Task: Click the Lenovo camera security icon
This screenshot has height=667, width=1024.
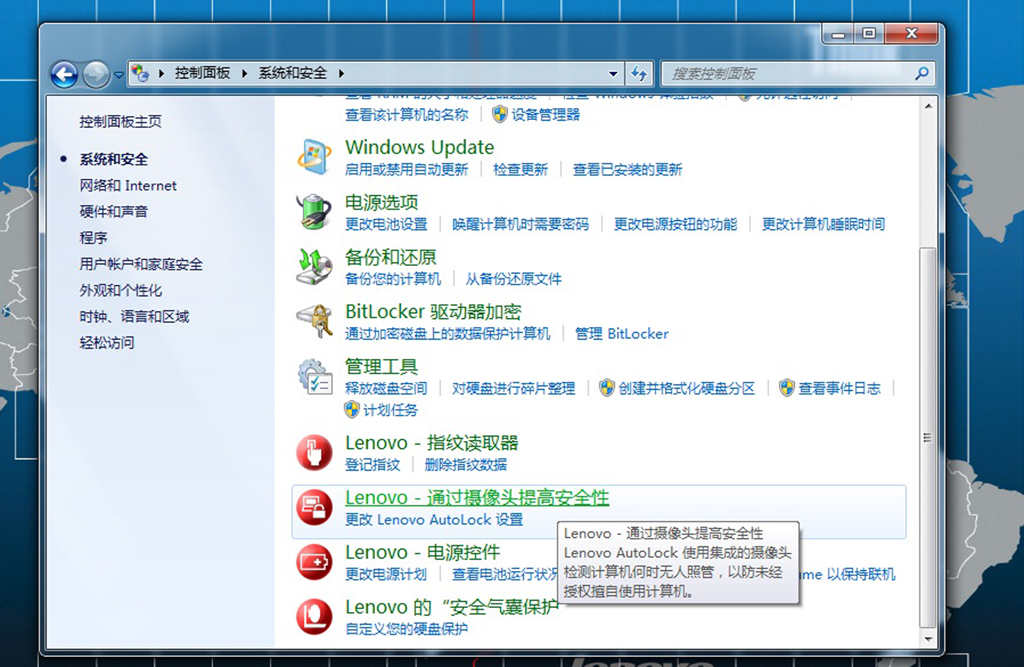Action: [x=314, y=507]
